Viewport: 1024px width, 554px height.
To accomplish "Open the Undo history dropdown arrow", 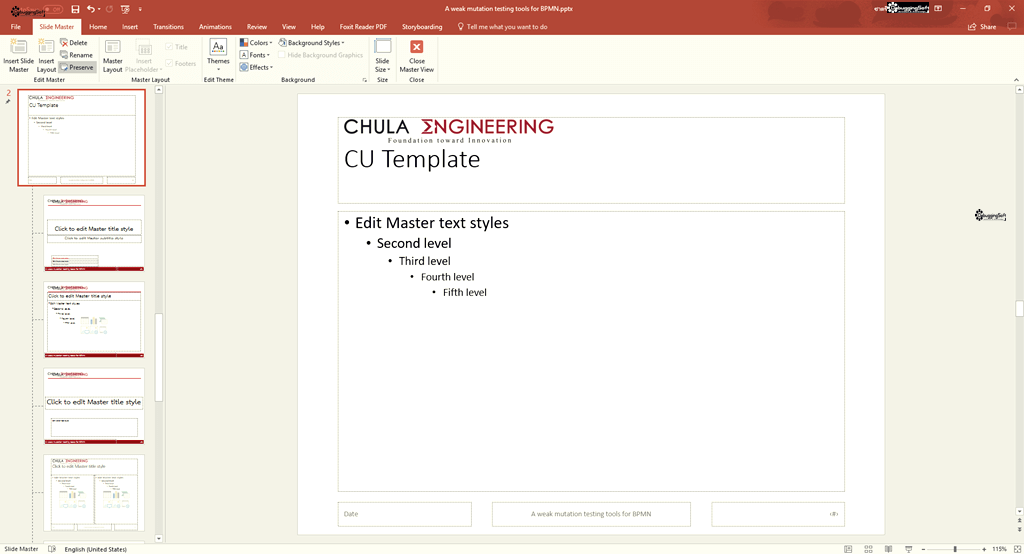I will point(99,9).
